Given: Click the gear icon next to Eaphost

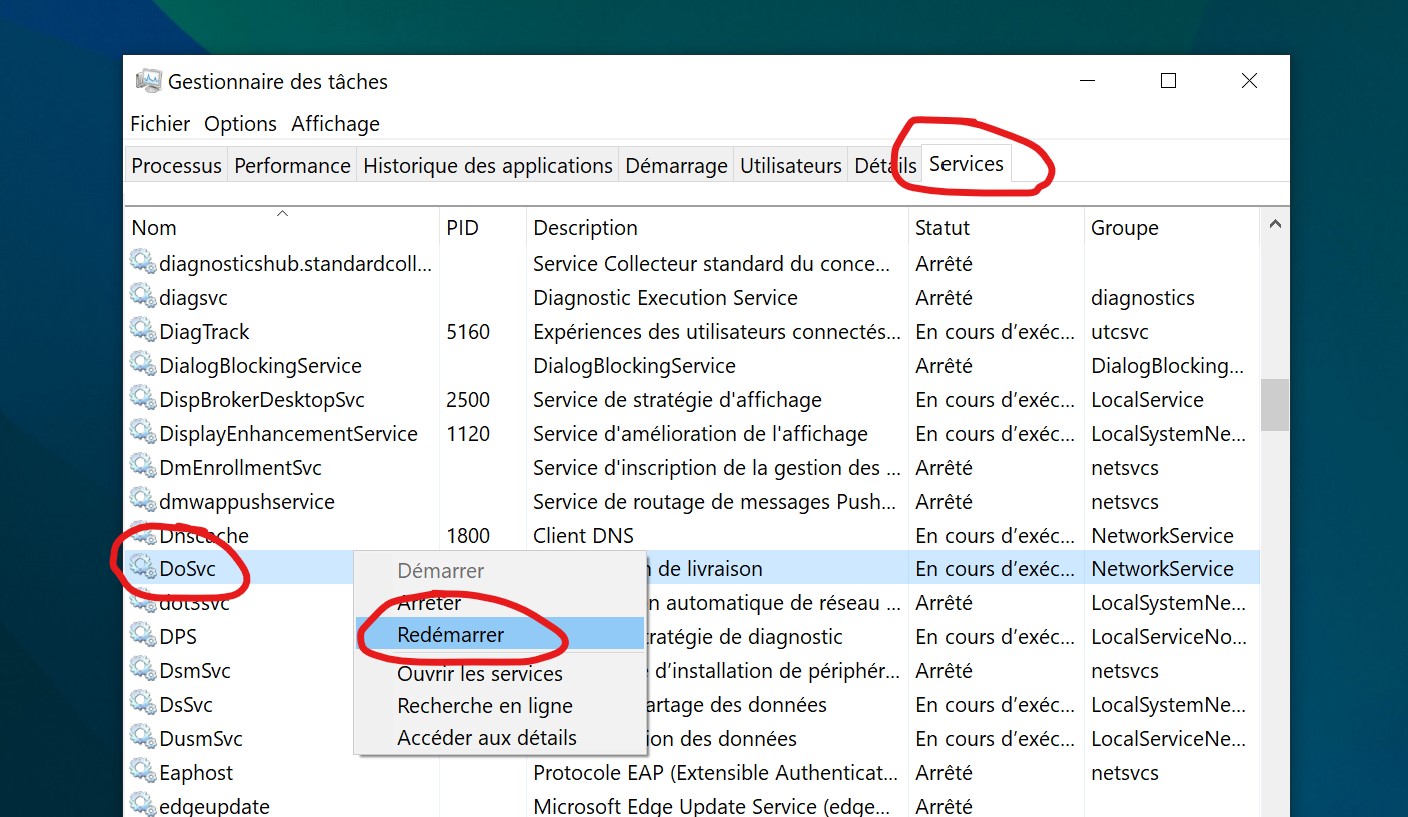Looking at the screenshot, I should 143,772.
